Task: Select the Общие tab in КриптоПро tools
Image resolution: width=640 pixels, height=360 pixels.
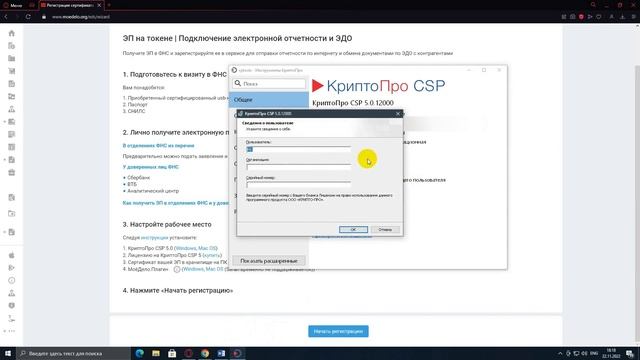Action: [x=269, y=100]
